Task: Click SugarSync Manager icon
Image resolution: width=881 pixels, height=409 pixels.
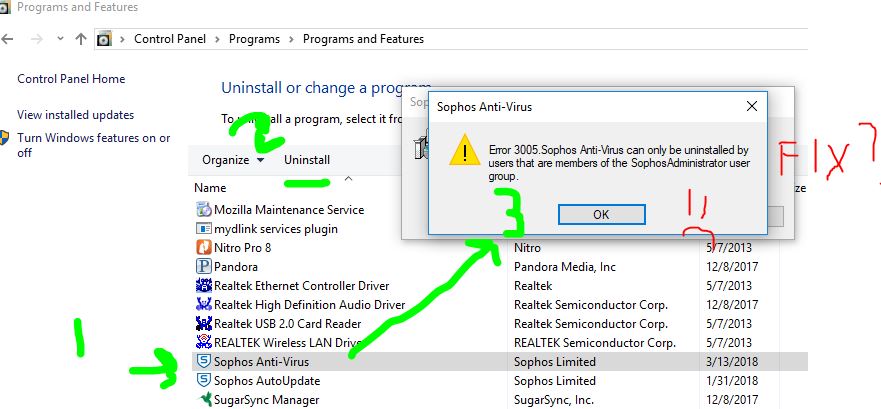Action: tap(205, 399)
